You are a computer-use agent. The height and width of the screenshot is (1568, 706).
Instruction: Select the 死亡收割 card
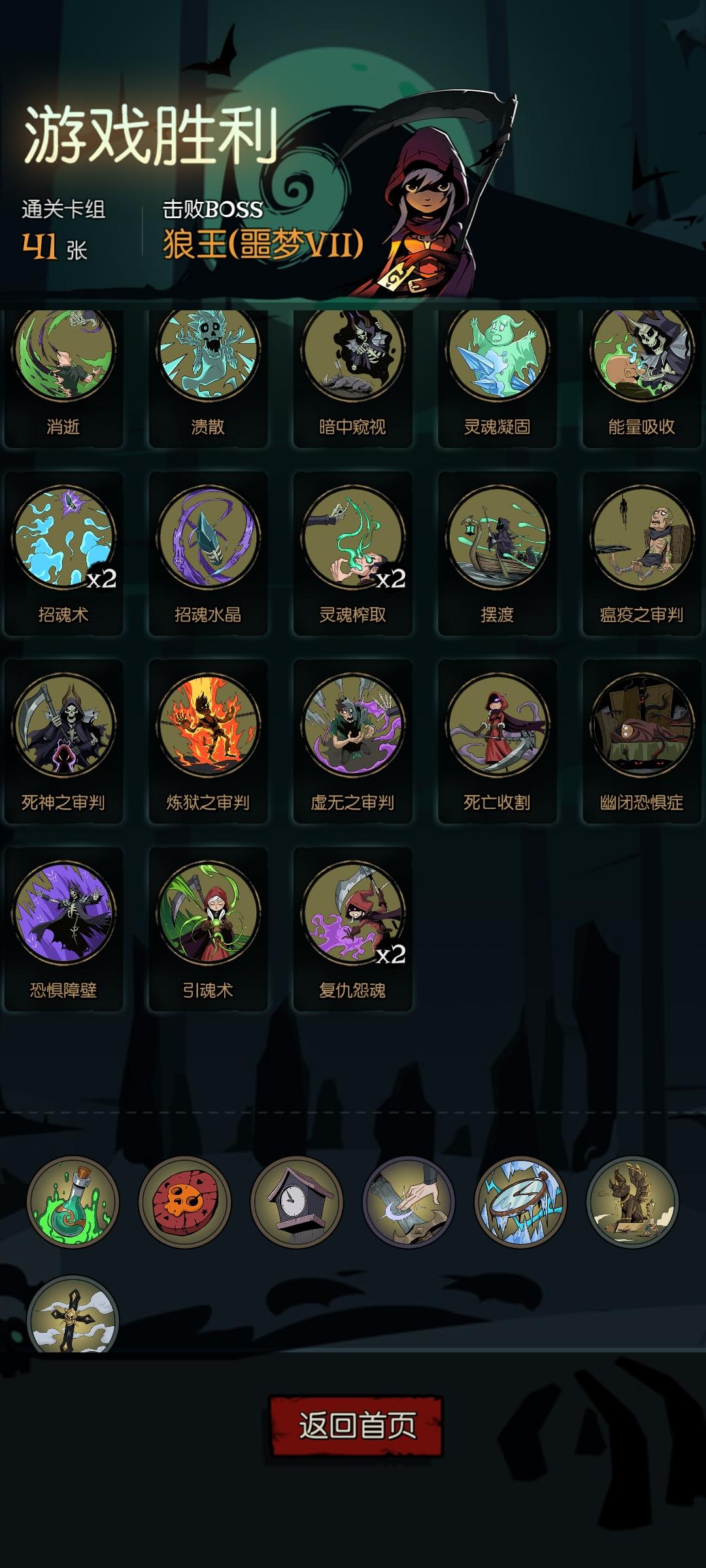[x=497, y=741]
